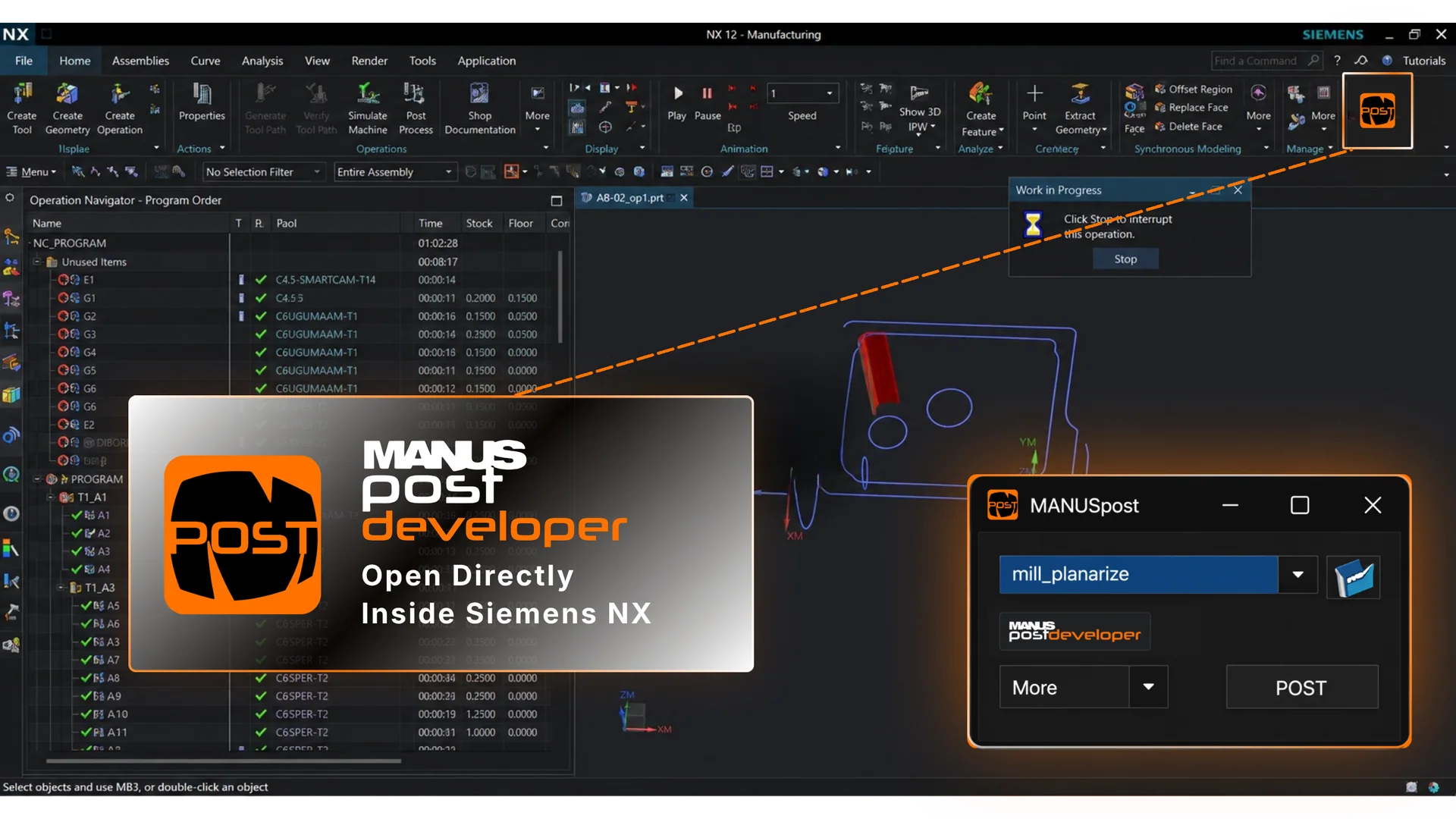Open the Create Tool command
This screenshot has width=1456, height=819.
[x=22, y=108]
